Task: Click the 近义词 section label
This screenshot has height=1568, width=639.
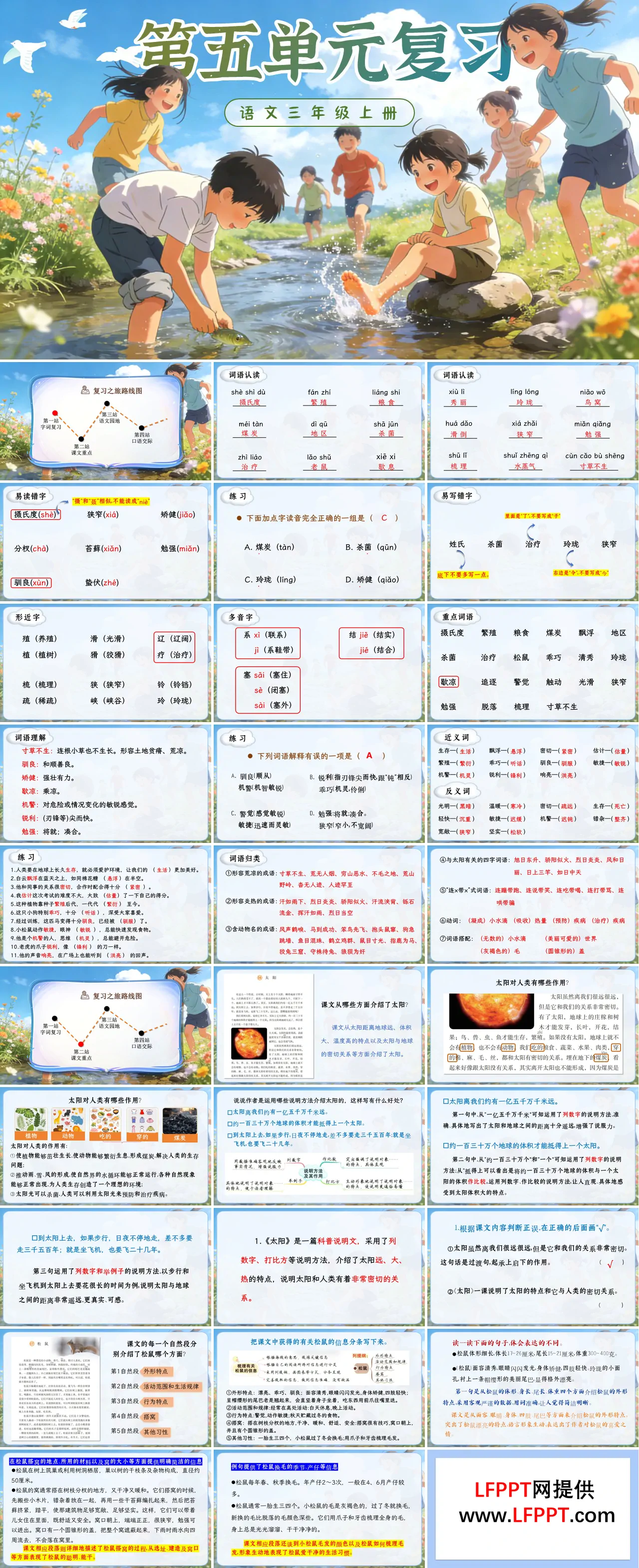Action: (x=456, y=737)
